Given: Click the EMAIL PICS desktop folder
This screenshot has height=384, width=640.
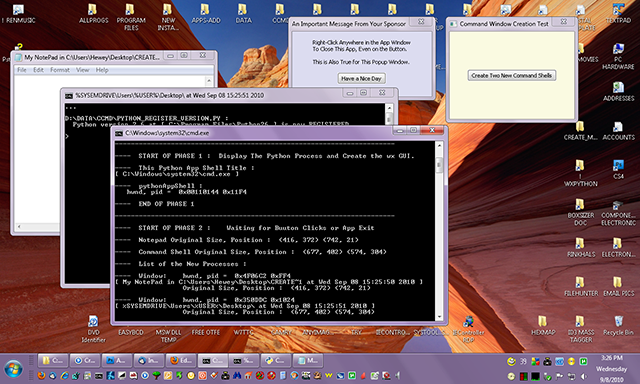Looking at the screenshot, I should (618, 286).
